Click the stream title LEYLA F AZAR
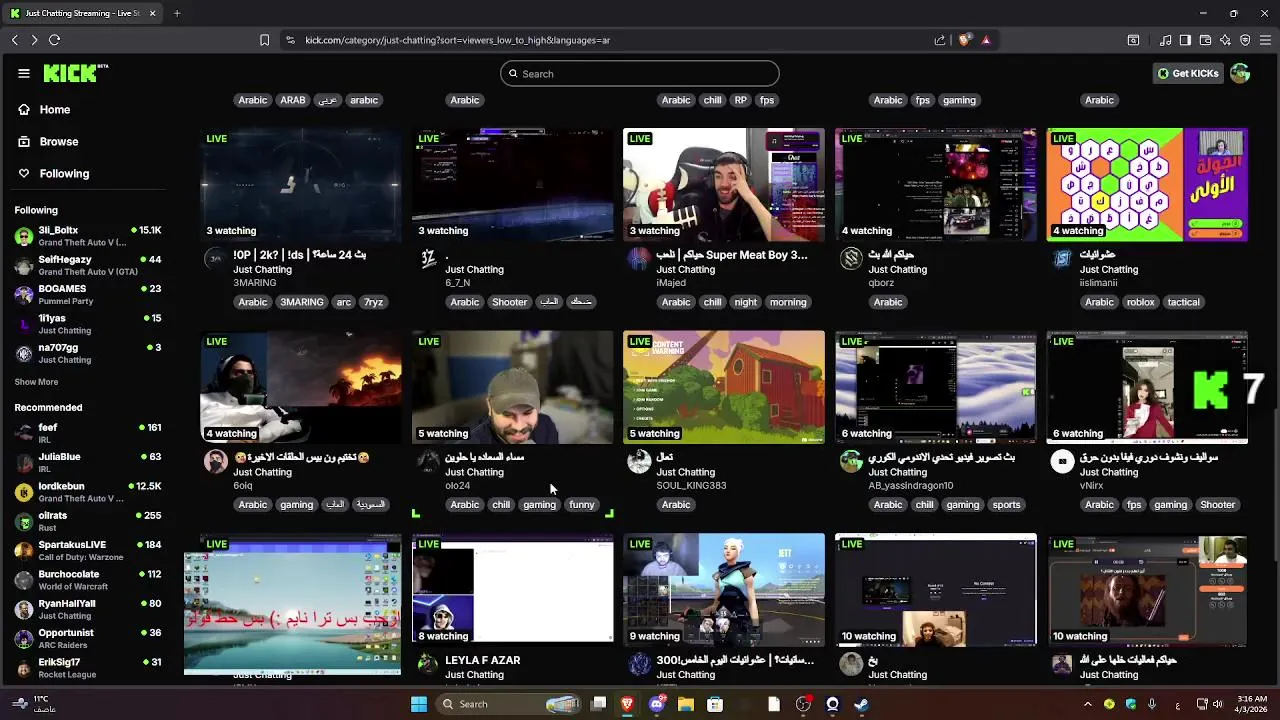Image resolution: width=1280 pixels, height=720 pixels. coord(483,660)
